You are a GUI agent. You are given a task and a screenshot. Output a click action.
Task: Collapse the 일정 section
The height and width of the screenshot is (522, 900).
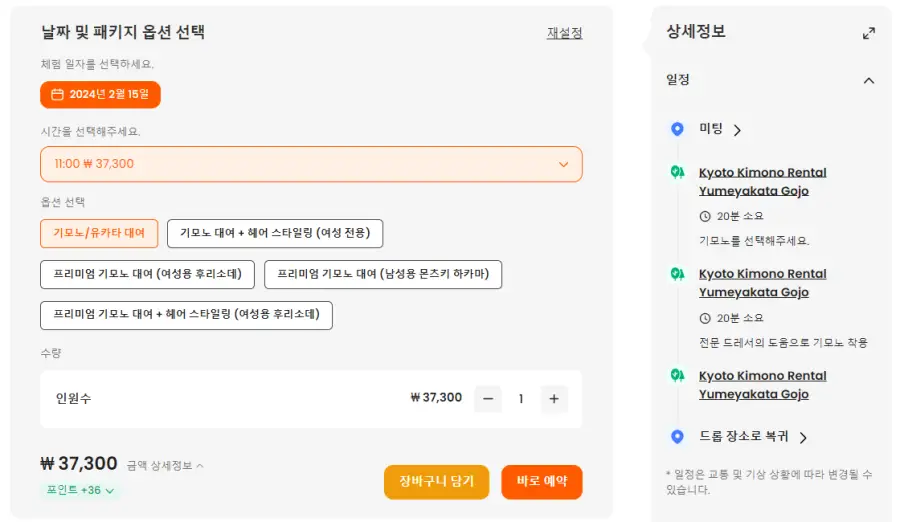(x=868, y=80)
